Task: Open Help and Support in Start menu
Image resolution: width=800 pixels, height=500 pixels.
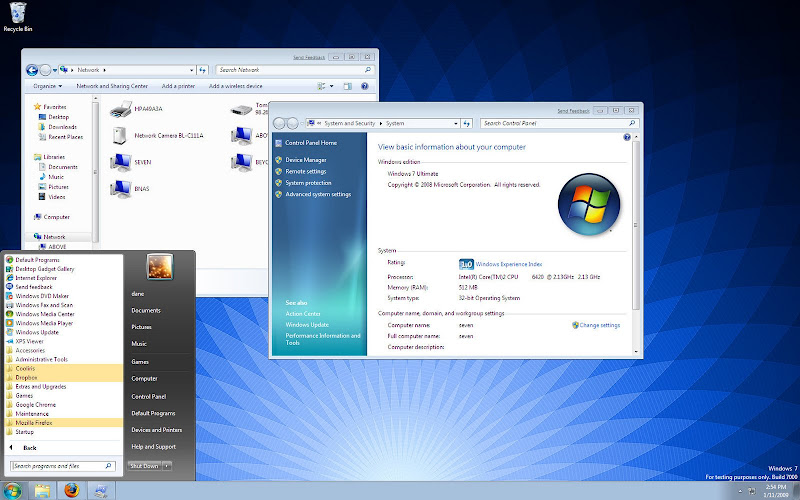Action: point(153,446)
